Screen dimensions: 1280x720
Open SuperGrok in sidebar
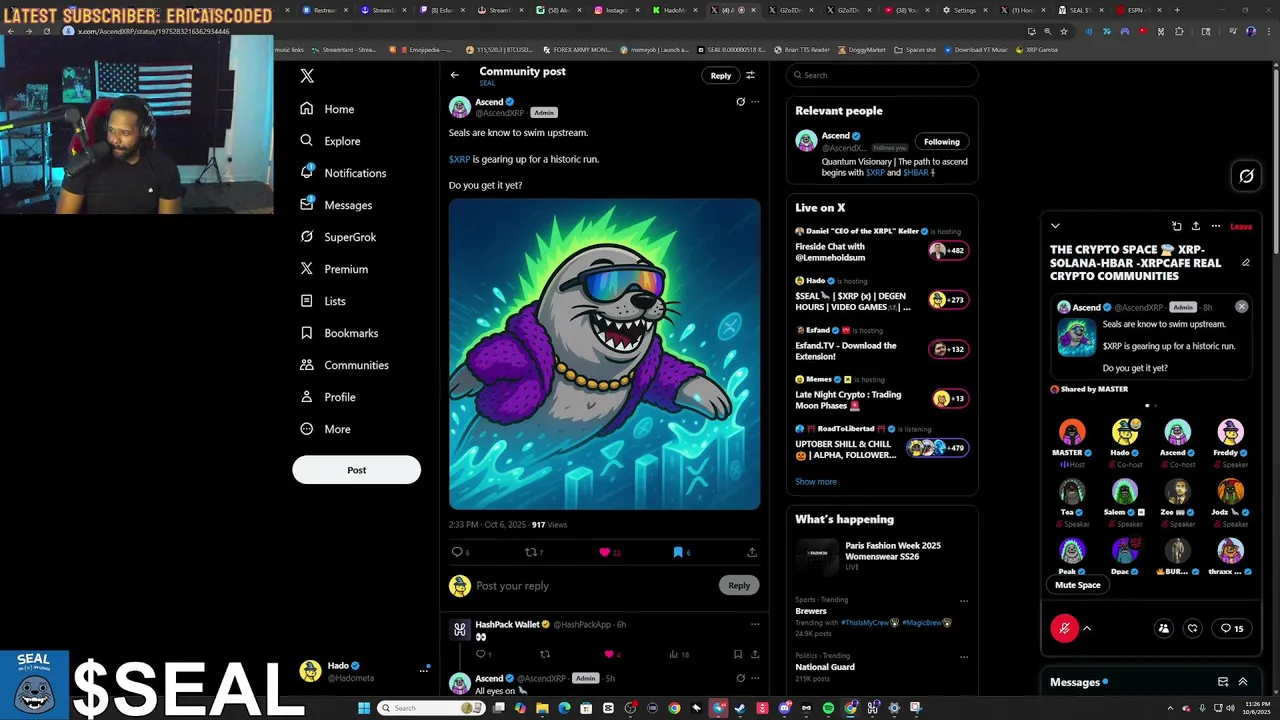coord(338,237)
